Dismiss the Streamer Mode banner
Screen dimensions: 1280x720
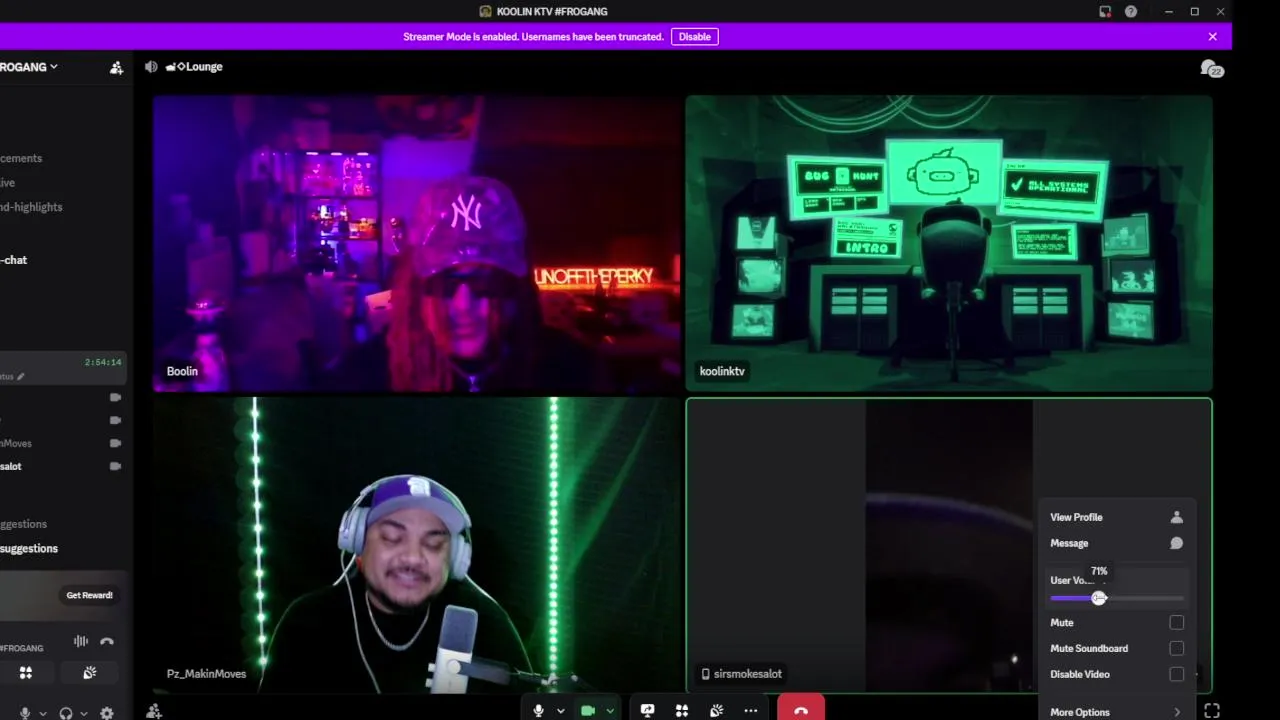click(x=1213, y=37)
